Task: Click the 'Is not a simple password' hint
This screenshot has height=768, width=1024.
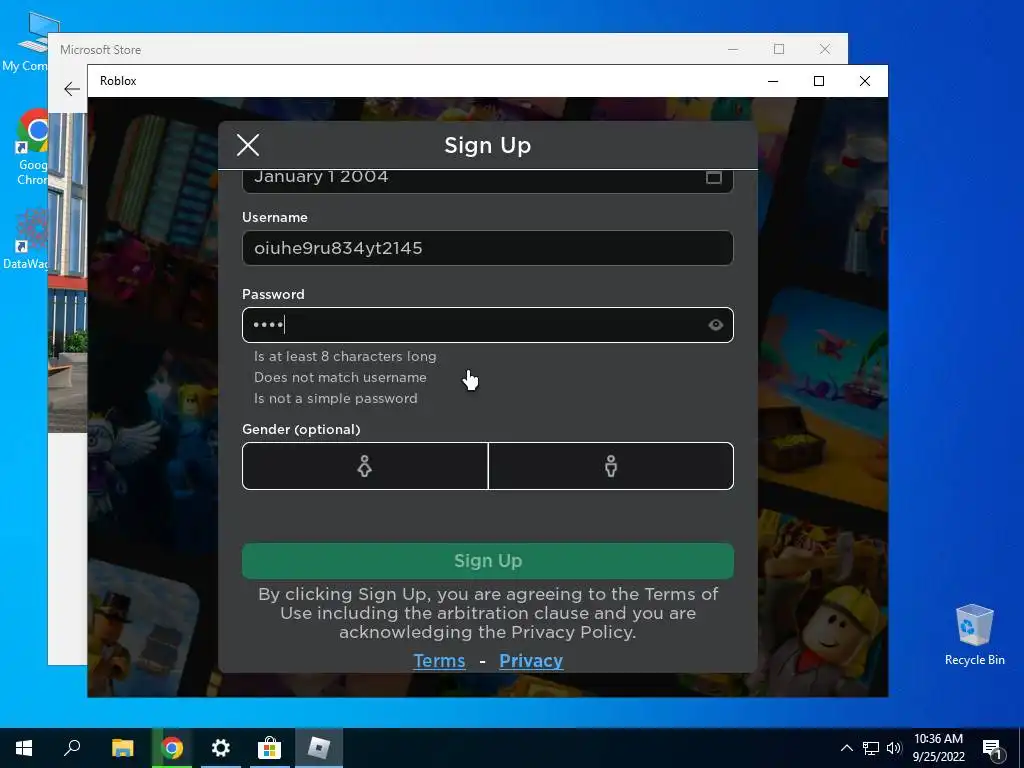Action: pyautogui.click(x=336, y=398)
